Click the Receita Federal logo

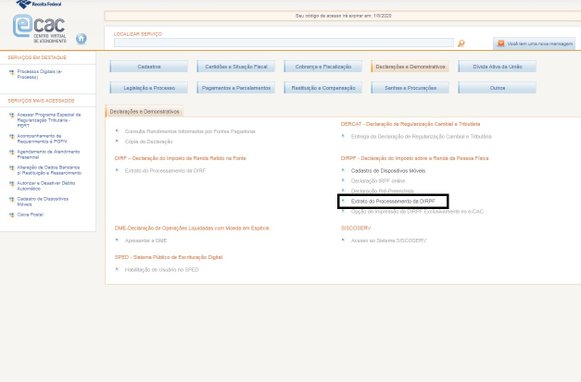pos(39,4)
